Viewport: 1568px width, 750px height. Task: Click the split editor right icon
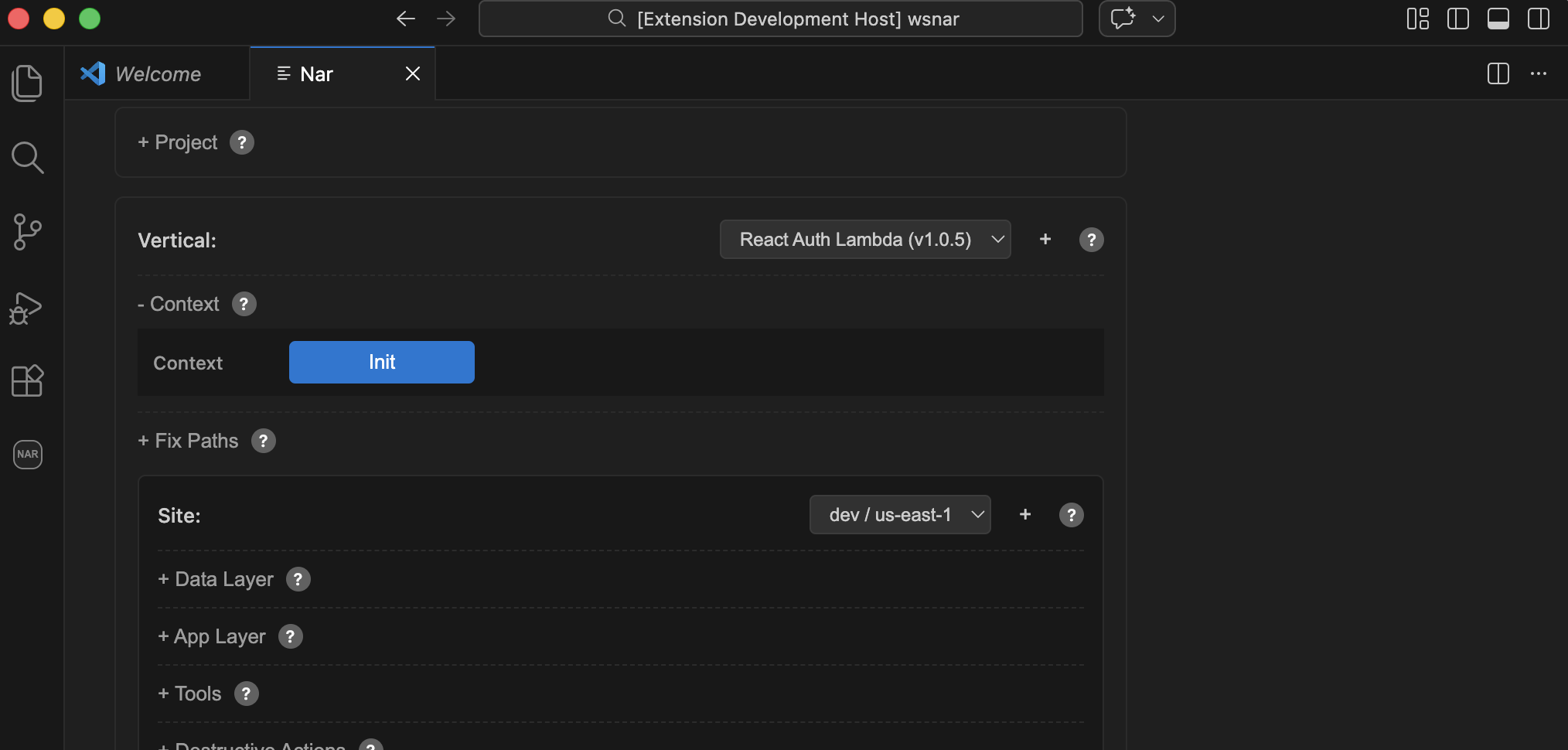1498,73
